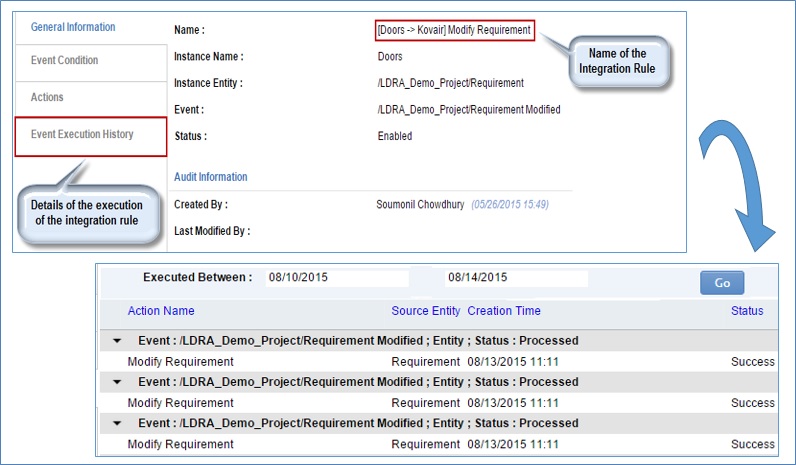
Task: Collapse the first event group triangle
Action: (118, 341)
